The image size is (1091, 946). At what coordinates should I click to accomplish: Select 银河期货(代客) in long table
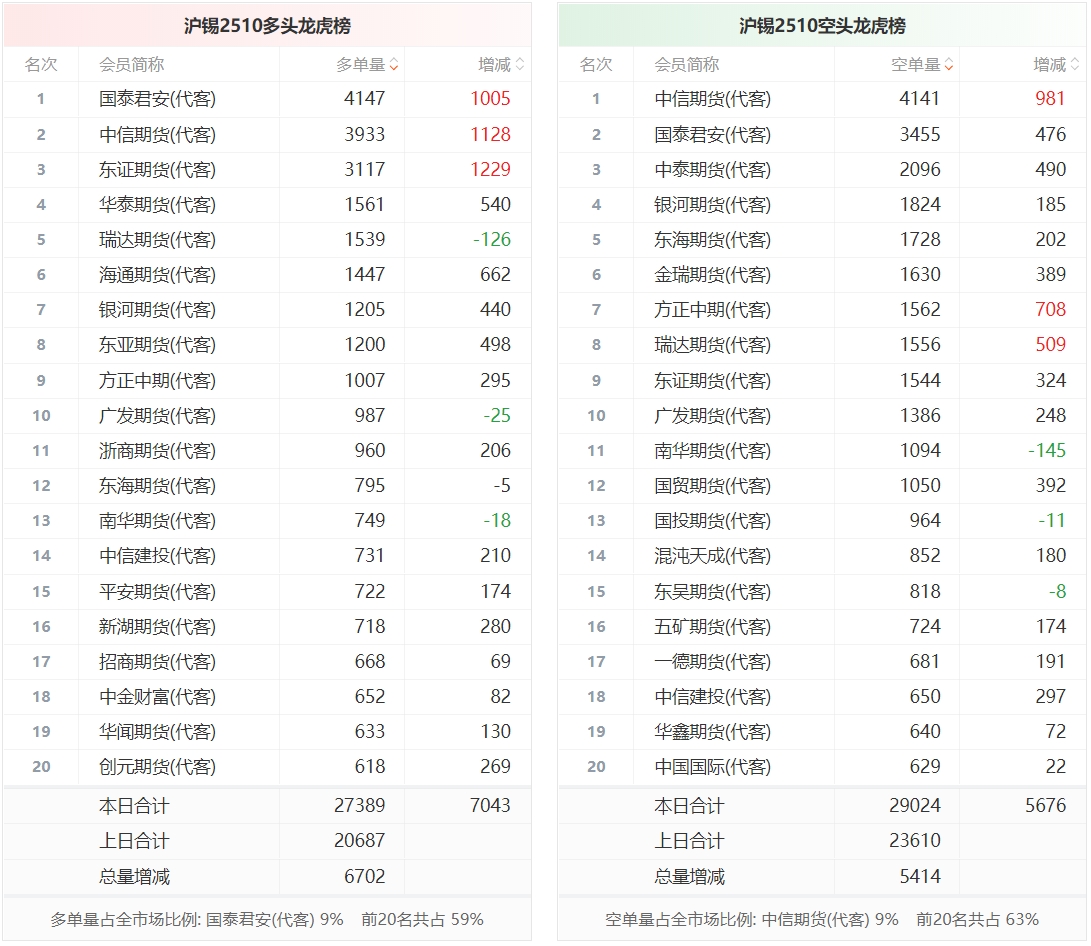pos(157,310)
